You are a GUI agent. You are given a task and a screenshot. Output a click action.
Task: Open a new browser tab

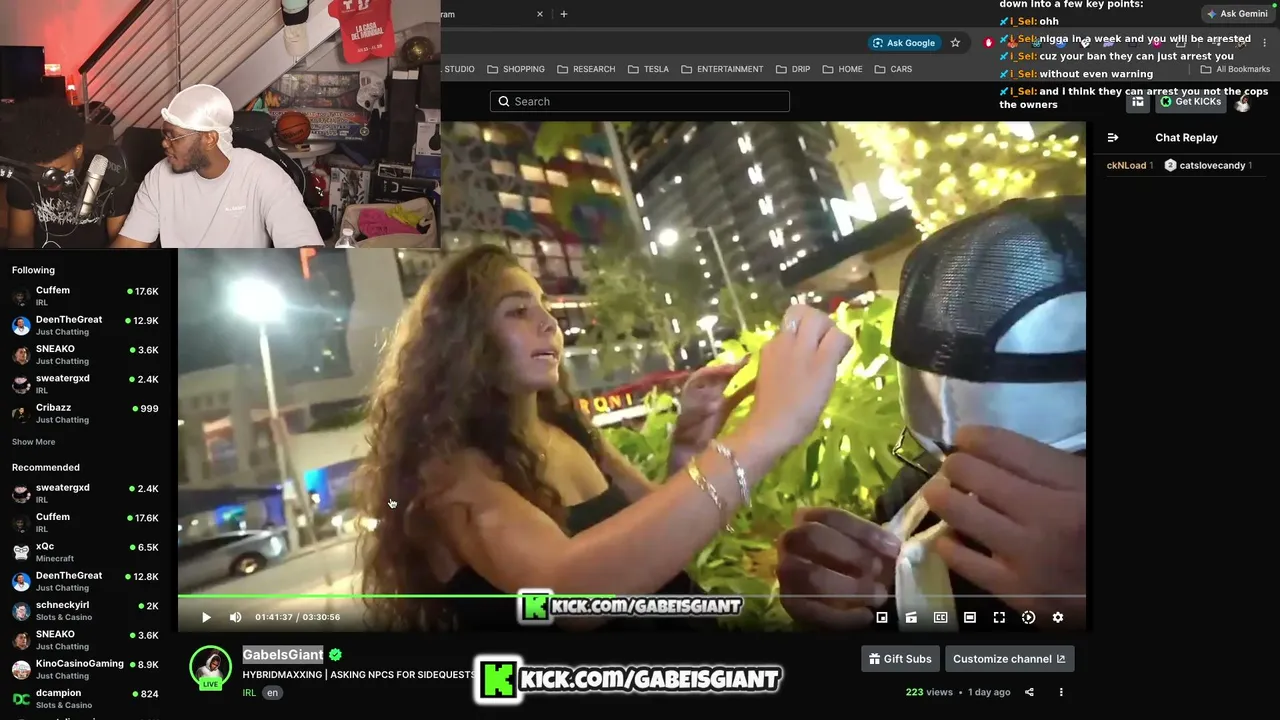(564, 14)
